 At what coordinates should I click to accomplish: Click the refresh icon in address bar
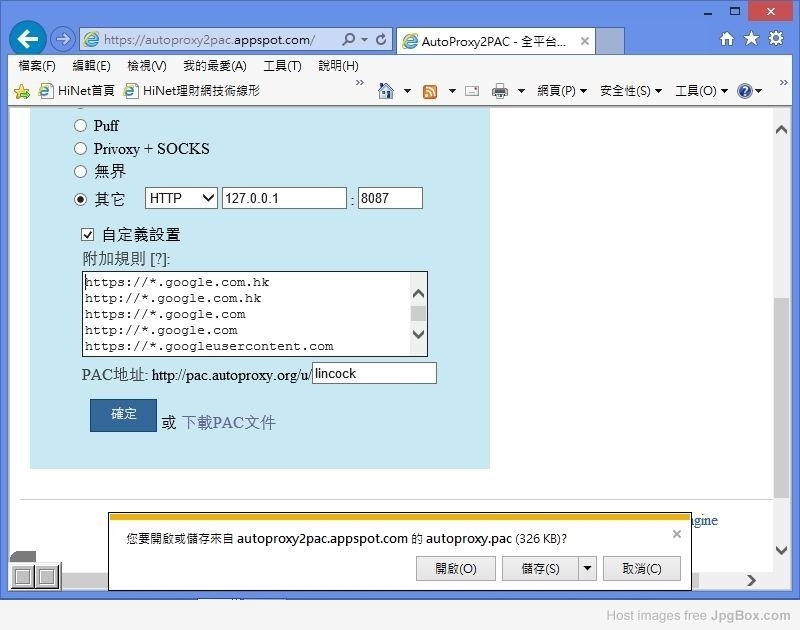pos(381,40)
